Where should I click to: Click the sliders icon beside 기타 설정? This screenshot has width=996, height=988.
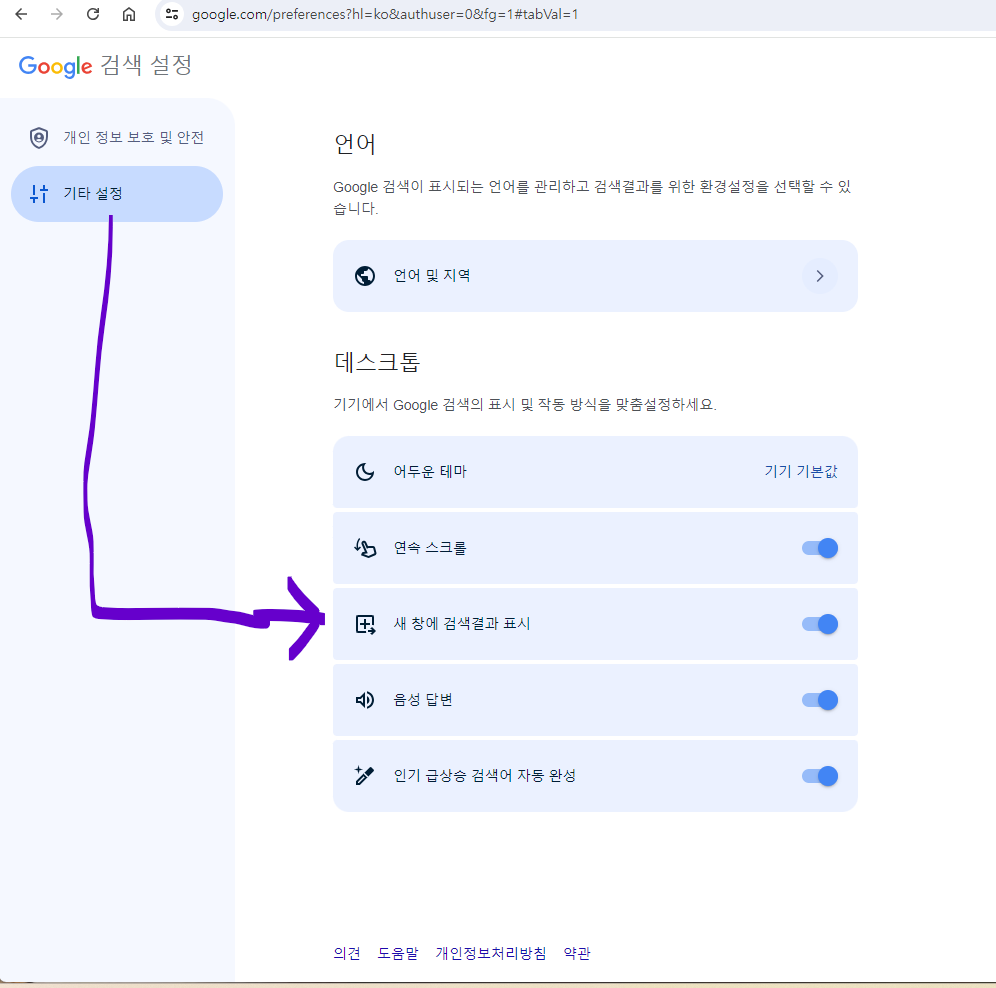(39, 194)
